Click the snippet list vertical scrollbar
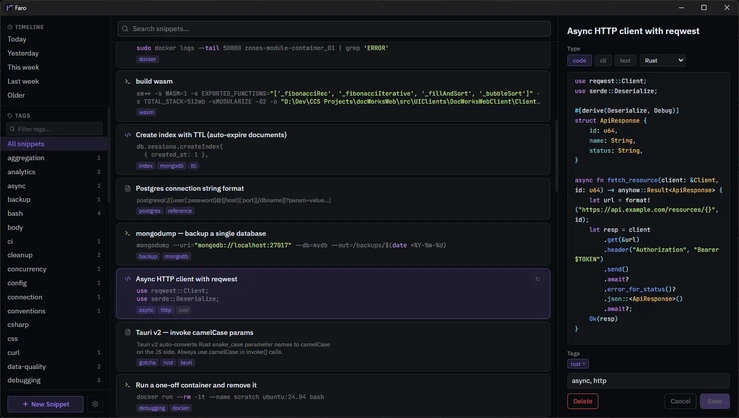 [555, 156]
